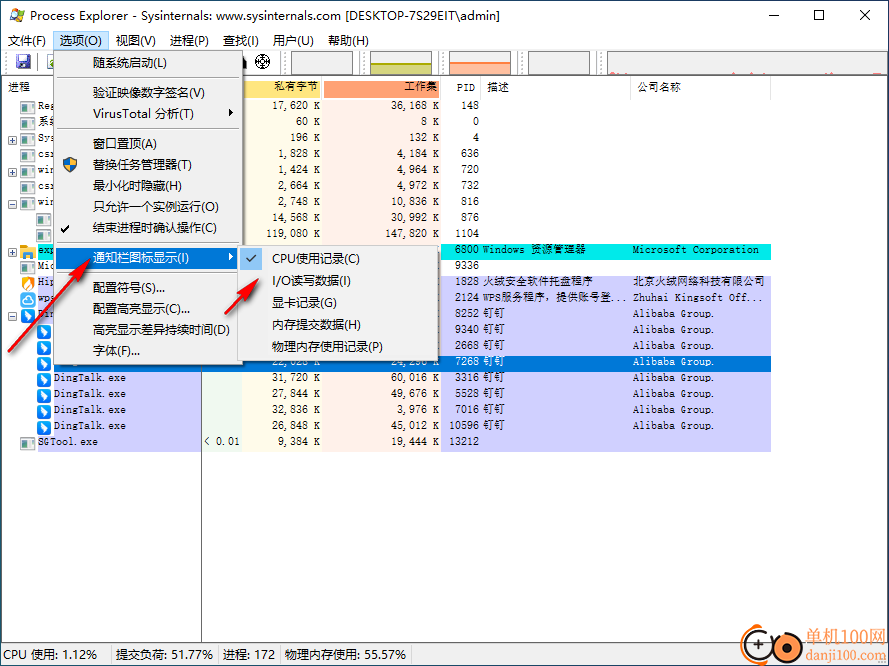889x666 pixels.
Task: Enable I/O读写数据(I) tray icon
Action: [338, 281]
